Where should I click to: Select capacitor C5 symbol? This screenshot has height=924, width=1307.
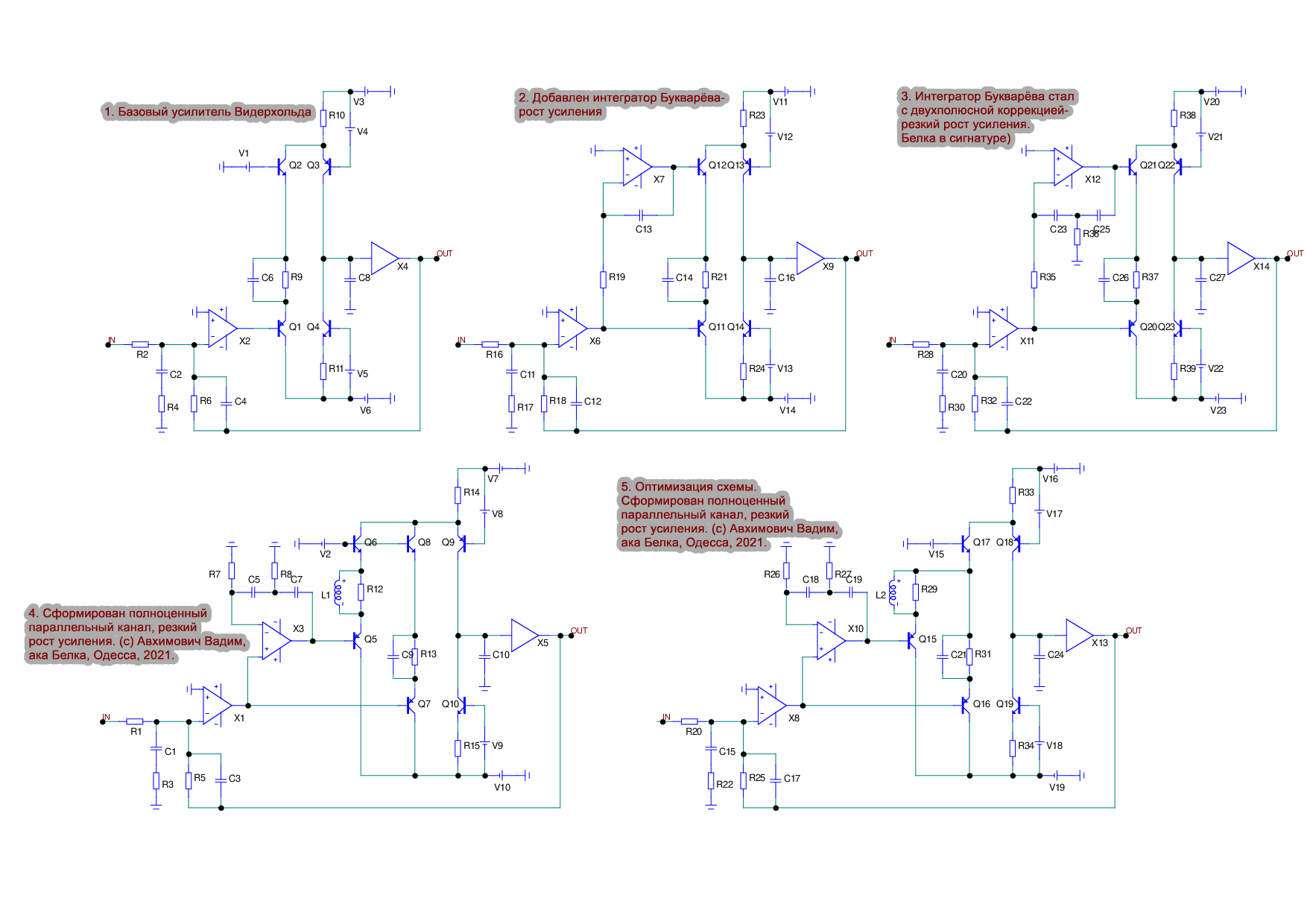coord(253,592)
